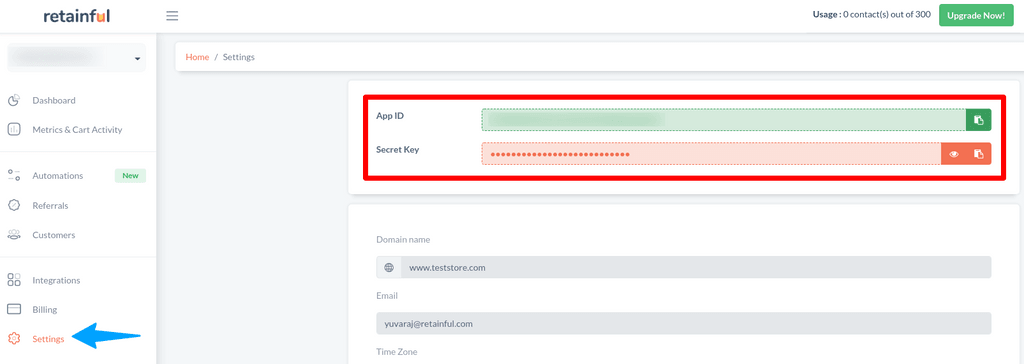The width and height of the screenshot is (1024, 364).
Task: Toggle the hamburger sidebar menu
Action: click(x=172, y=16)
